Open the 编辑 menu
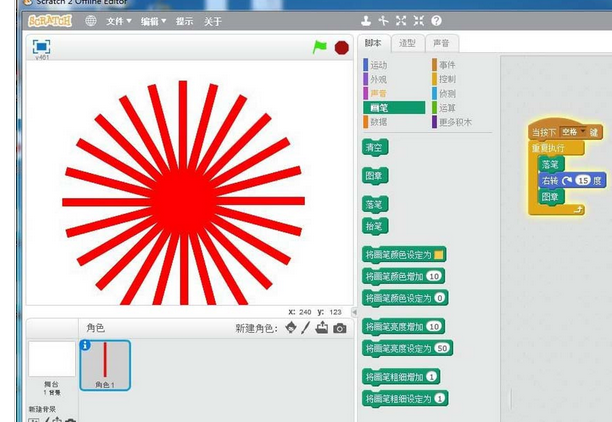Image resolution: width=612 pixels, height=422 pixels. coord(153,21)
